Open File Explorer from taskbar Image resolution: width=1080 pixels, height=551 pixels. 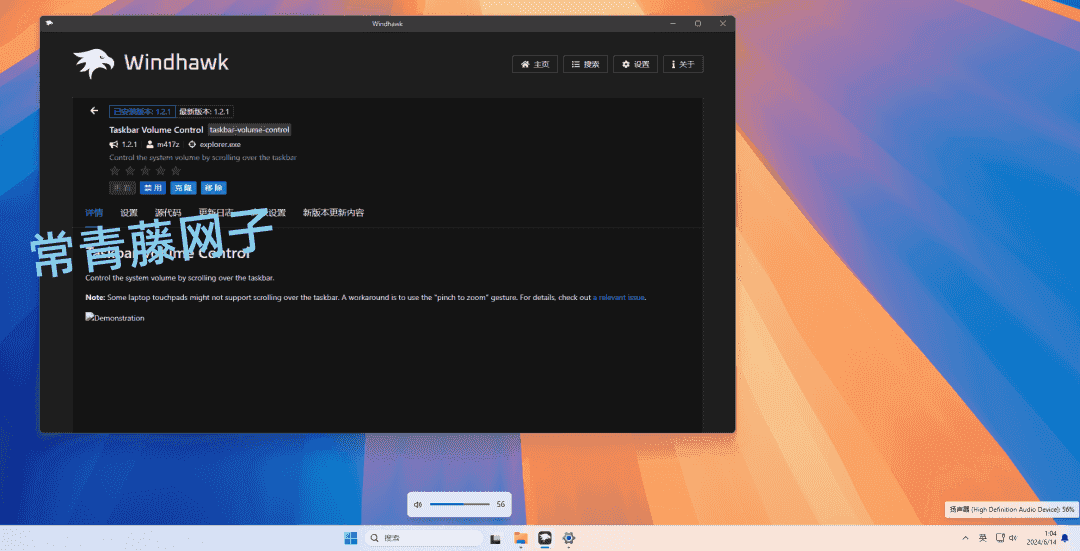coord(521,538)
